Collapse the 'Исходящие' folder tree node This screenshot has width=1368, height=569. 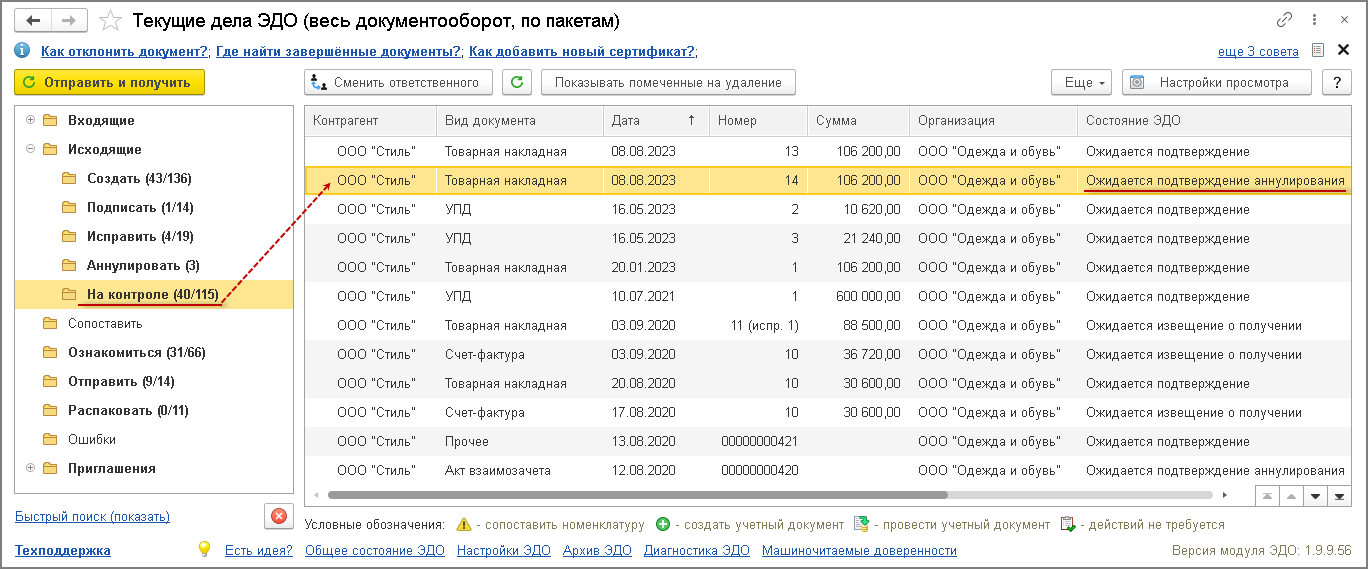coord(30,149)
